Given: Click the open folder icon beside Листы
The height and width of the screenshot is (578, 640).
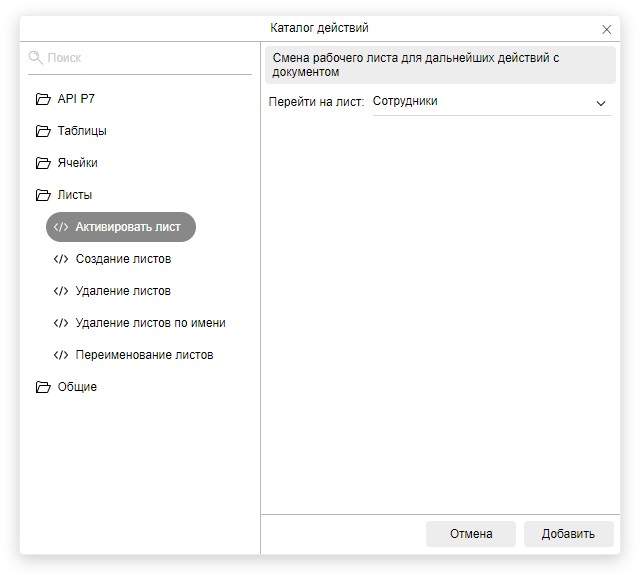Looking at the screenshot, I should pyautogui.click(x=43, y=195).
